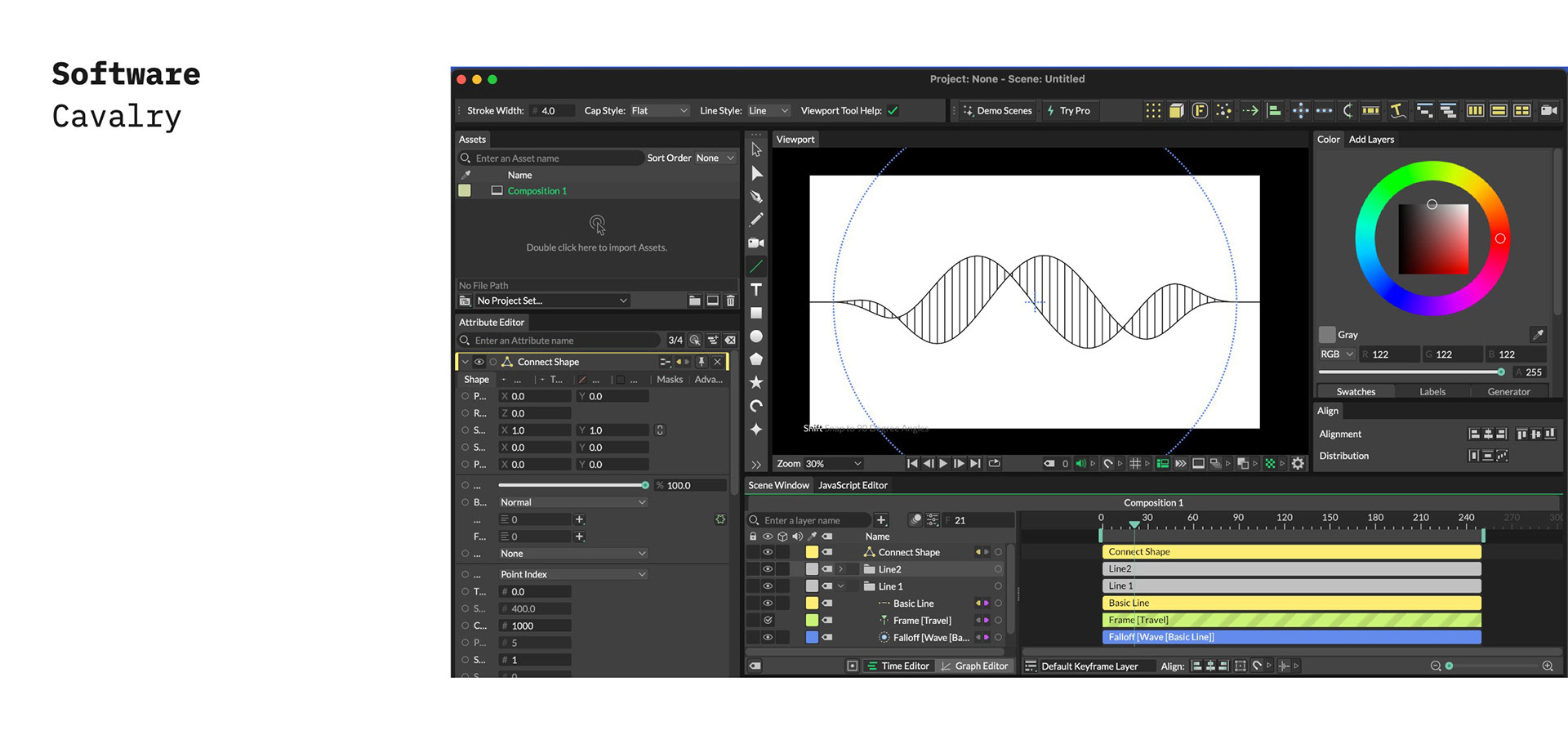Open the Add Layers tab
The image size is (1568, 744).
(x=1371, y=140)
